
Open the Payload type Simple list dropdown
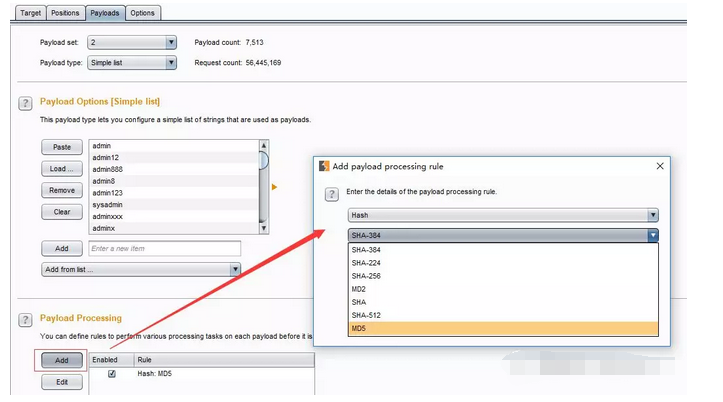(132, 63)
